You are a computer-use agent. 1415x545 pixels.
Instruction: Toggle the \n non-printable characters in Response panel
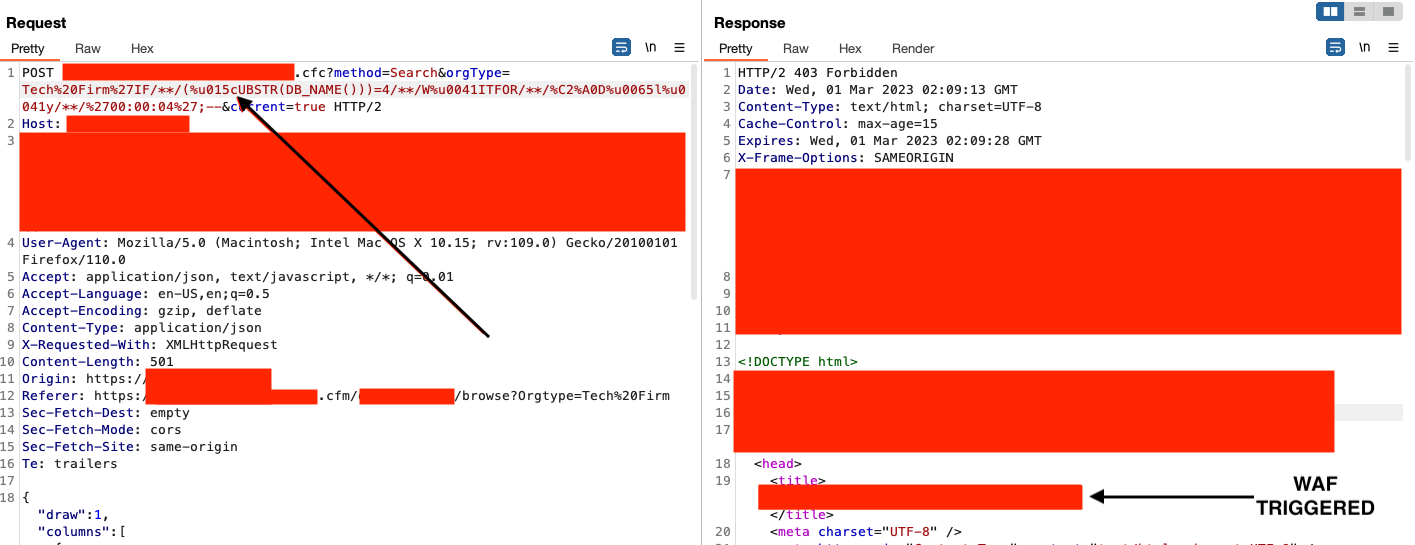(1364, 47)
